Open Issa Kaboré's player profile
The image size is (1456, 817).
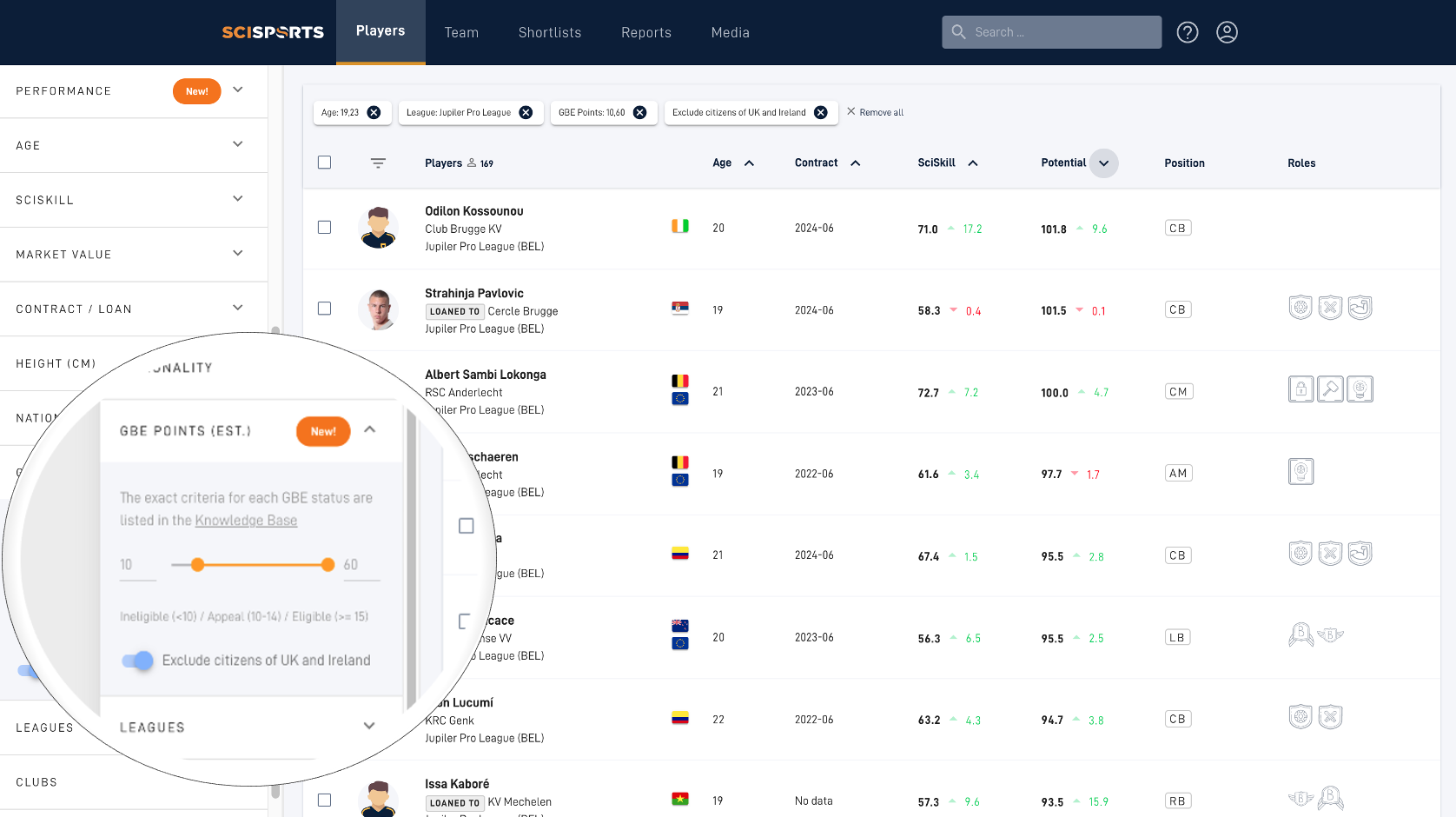tap(457, 784)
